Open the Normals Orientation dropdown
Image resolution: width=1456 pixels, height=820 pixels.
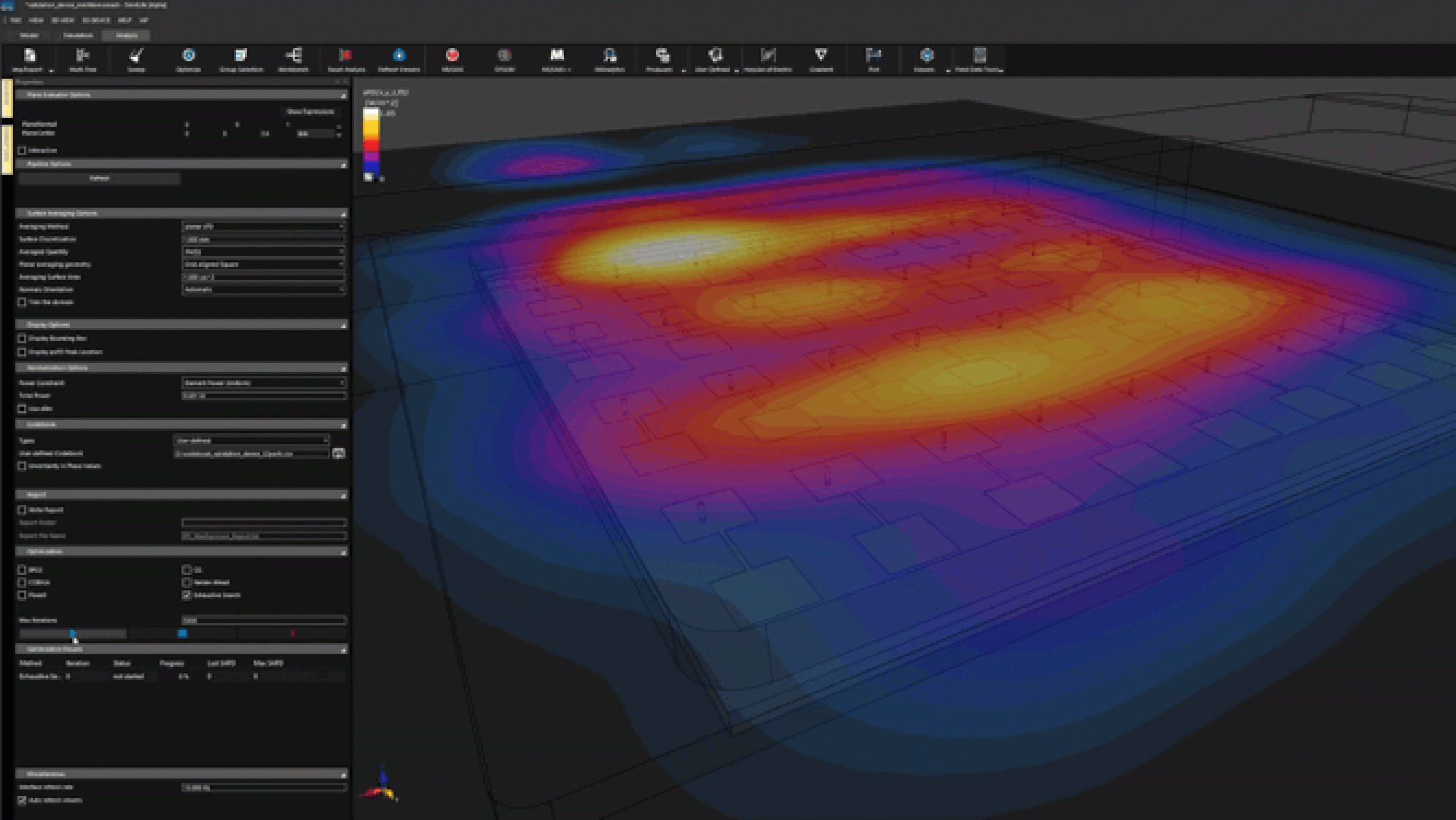point(264,289)
